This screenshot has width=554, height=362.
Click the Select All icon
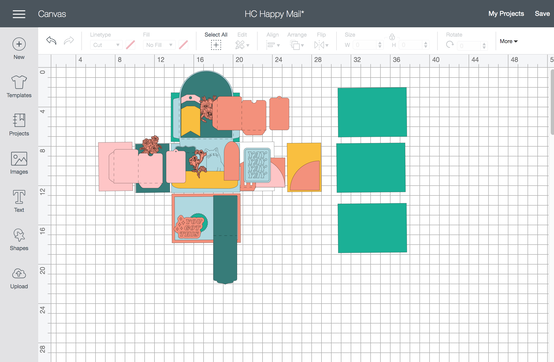[216, 45]
